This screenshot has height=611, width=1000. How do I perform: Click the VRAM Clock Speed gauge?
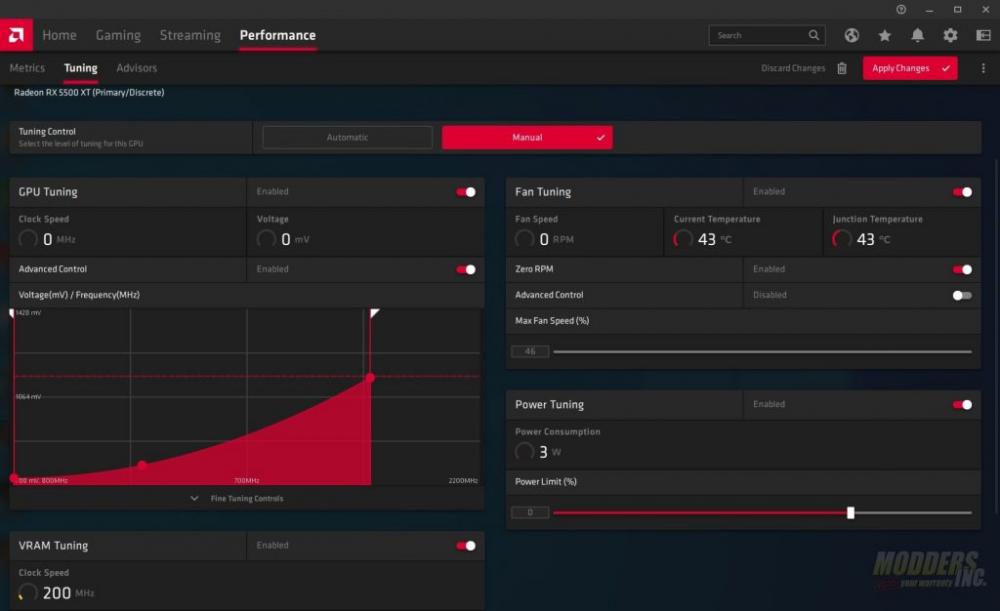(27, 593)
